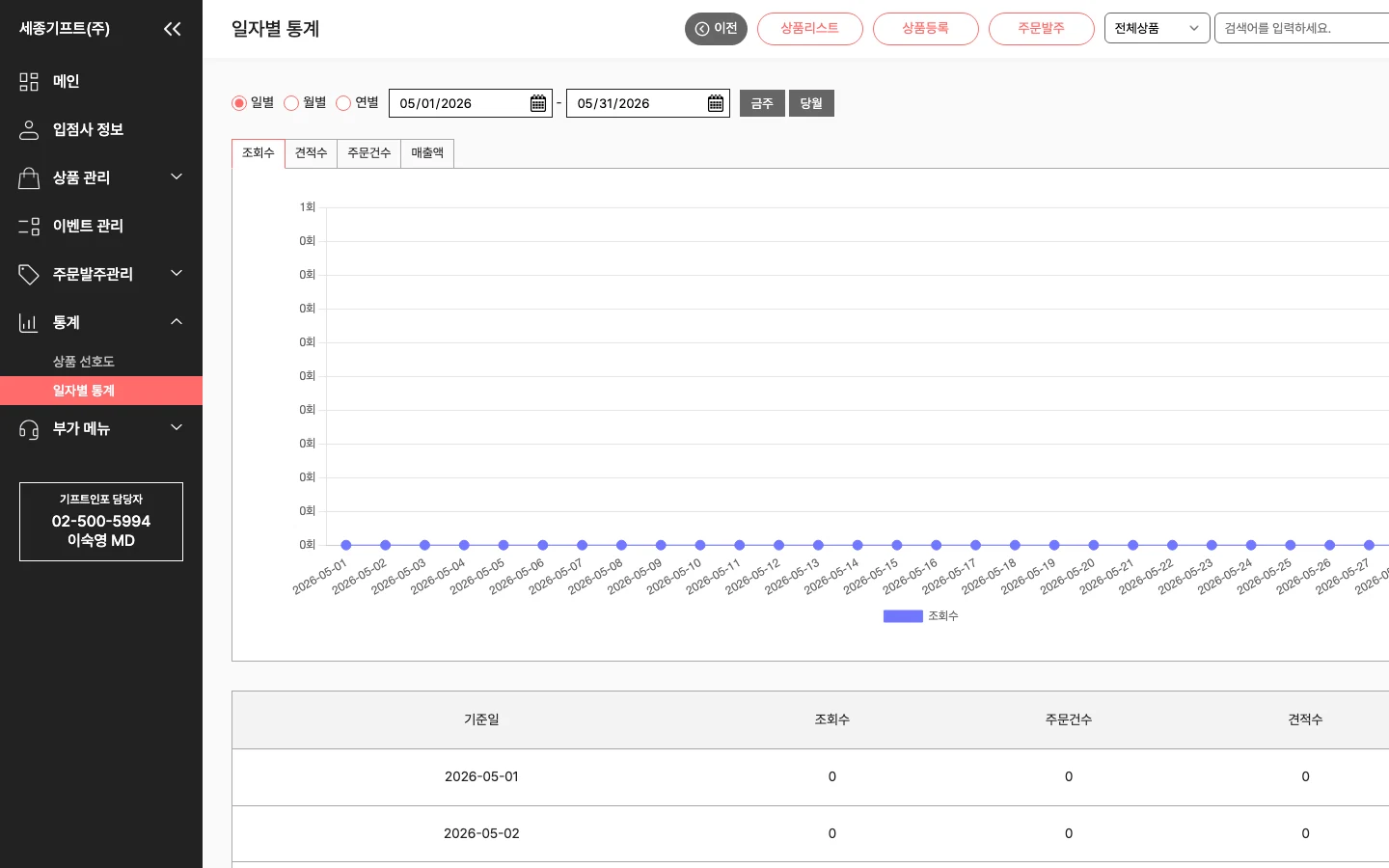Click the 상품 관리 shopping bag icon

[x=29, y=178]
